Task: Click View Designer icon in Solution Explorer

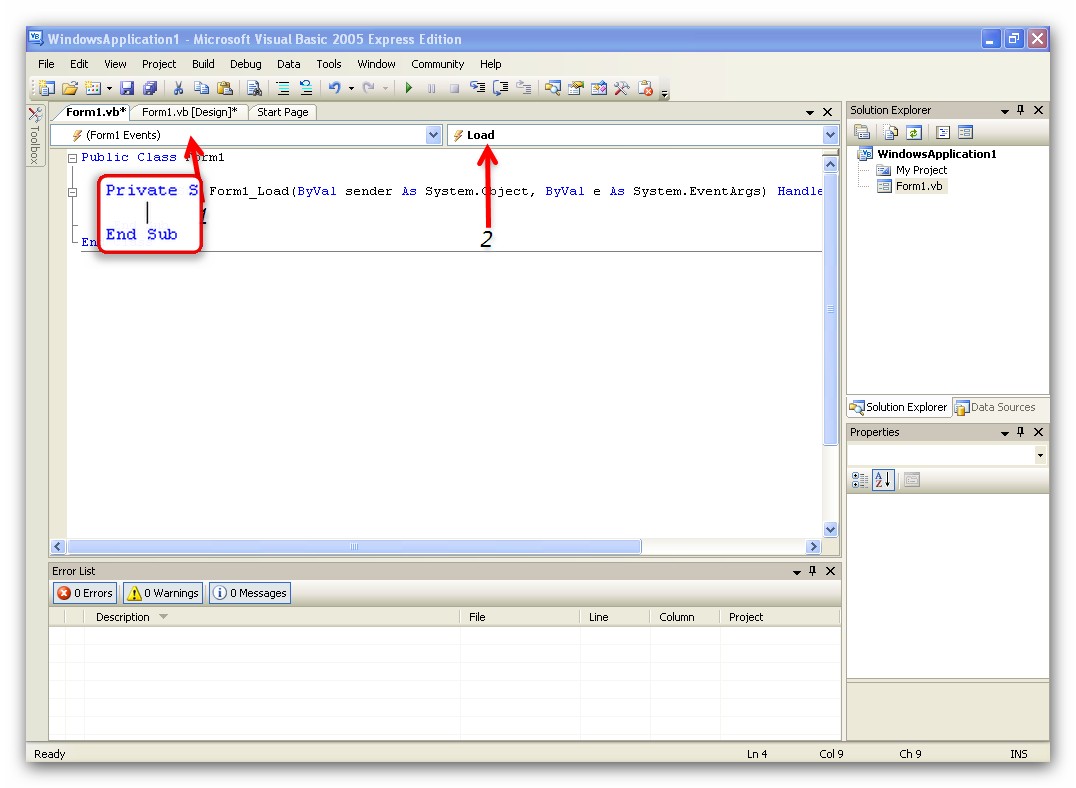Action: pos(966,132)
